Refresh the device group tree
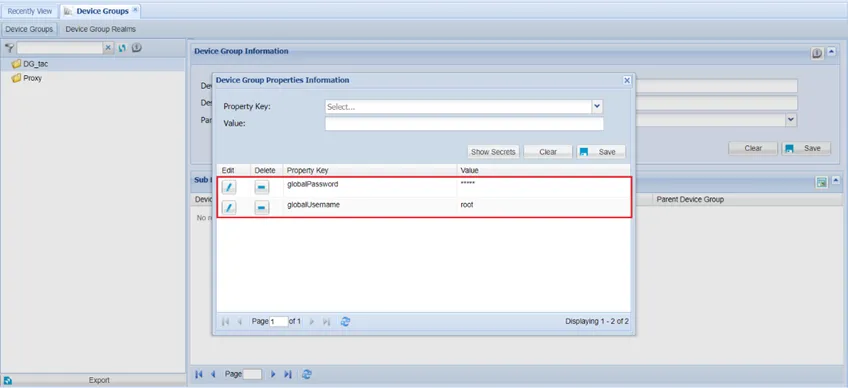848x388 pixels. [x=122, y=48]
